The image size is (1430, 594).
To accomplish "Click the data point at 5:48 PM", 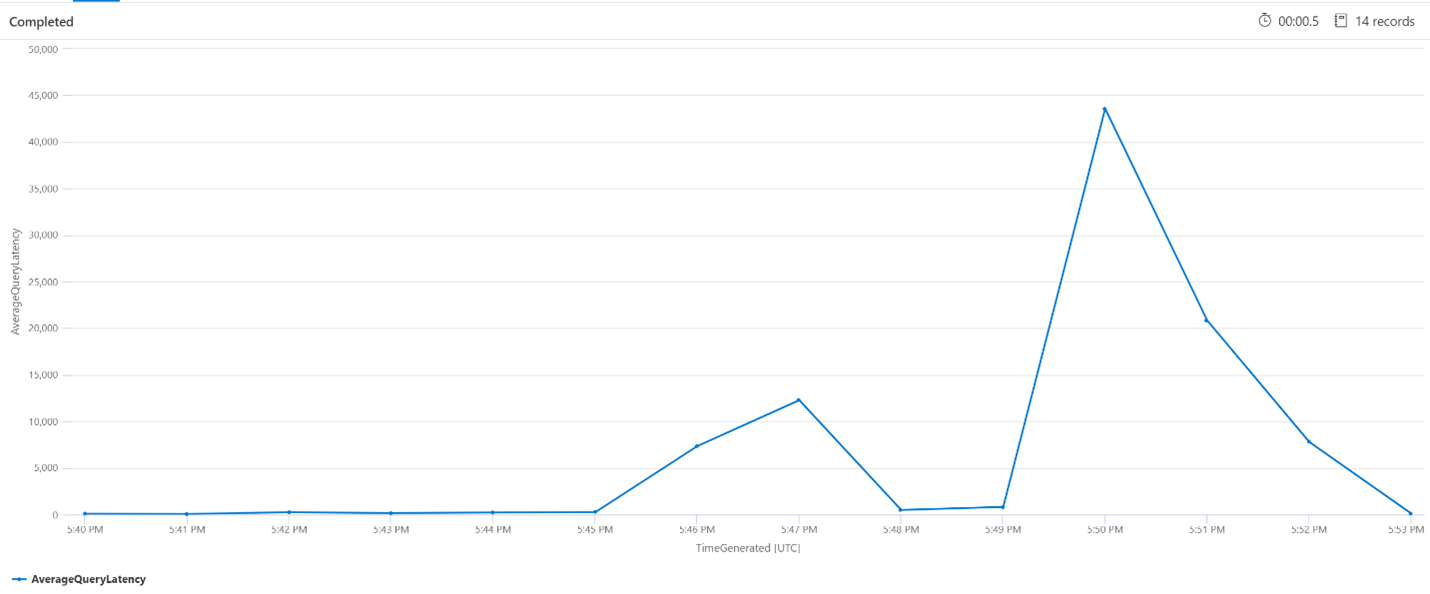I will (x=901, y=509).
